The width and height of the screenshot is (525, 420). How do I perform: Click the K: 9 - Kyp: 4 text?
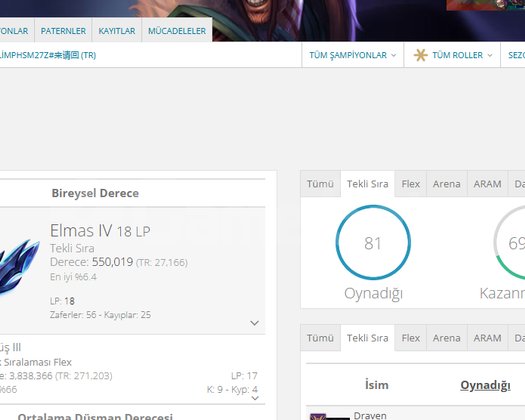pyautogui.click(x=232, y=390)
